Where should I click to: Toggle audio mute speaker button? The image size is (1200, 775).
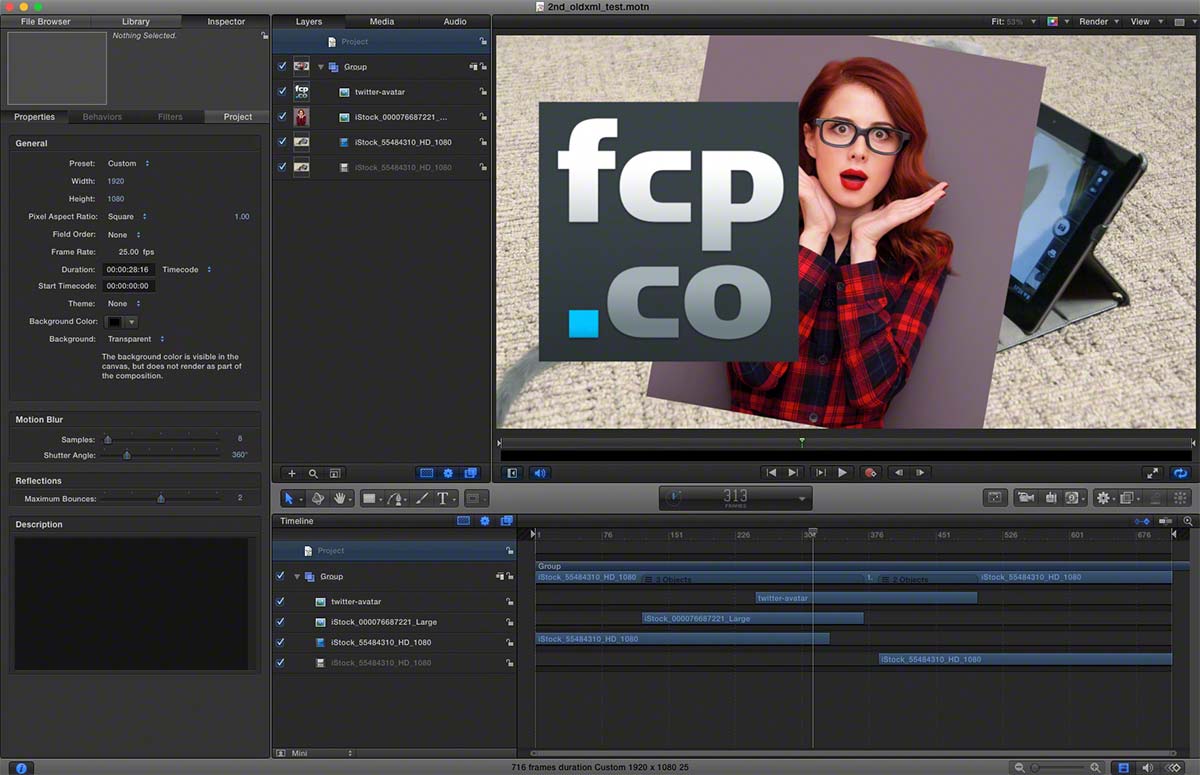tap(540, 473)
